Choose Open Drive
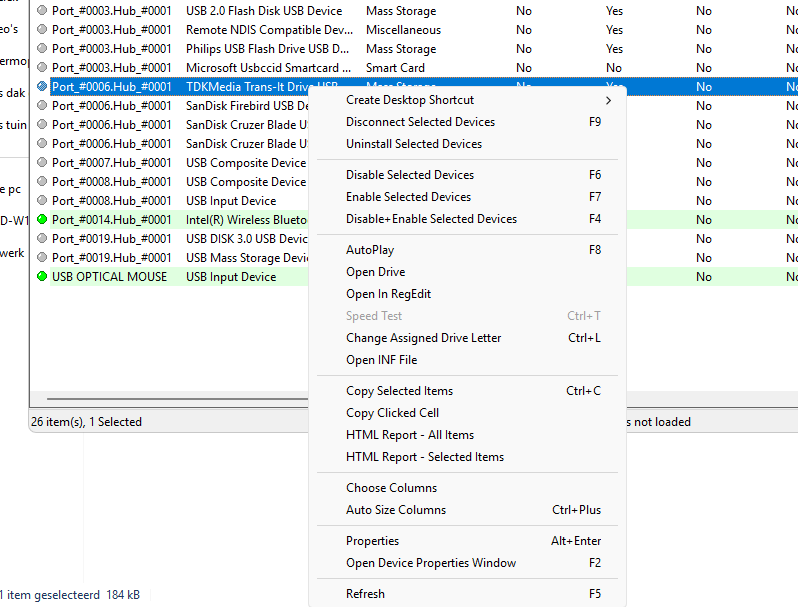The width and height of the screenshot is (798, 607). pos(467,272)
